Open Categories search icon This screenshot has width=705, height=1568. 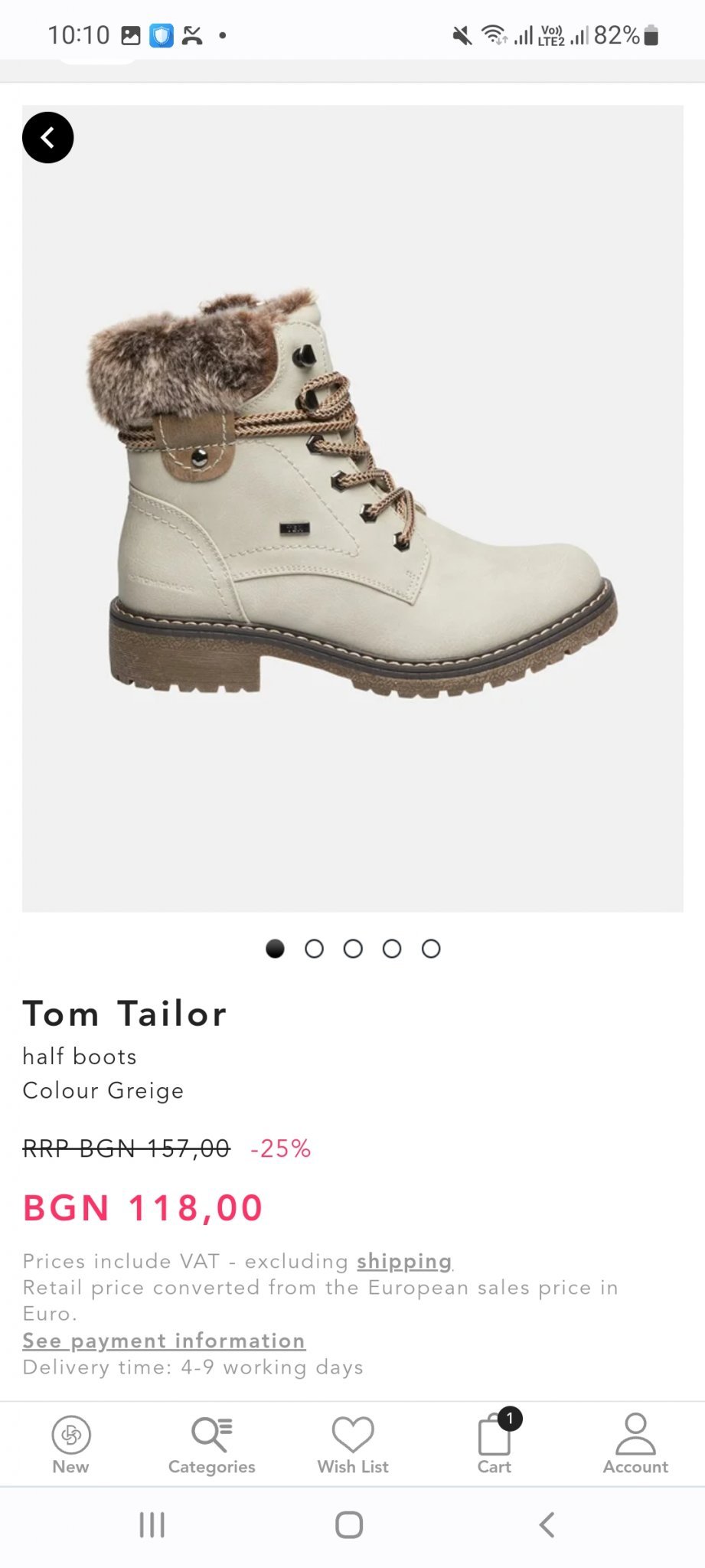click(212, 1434)
